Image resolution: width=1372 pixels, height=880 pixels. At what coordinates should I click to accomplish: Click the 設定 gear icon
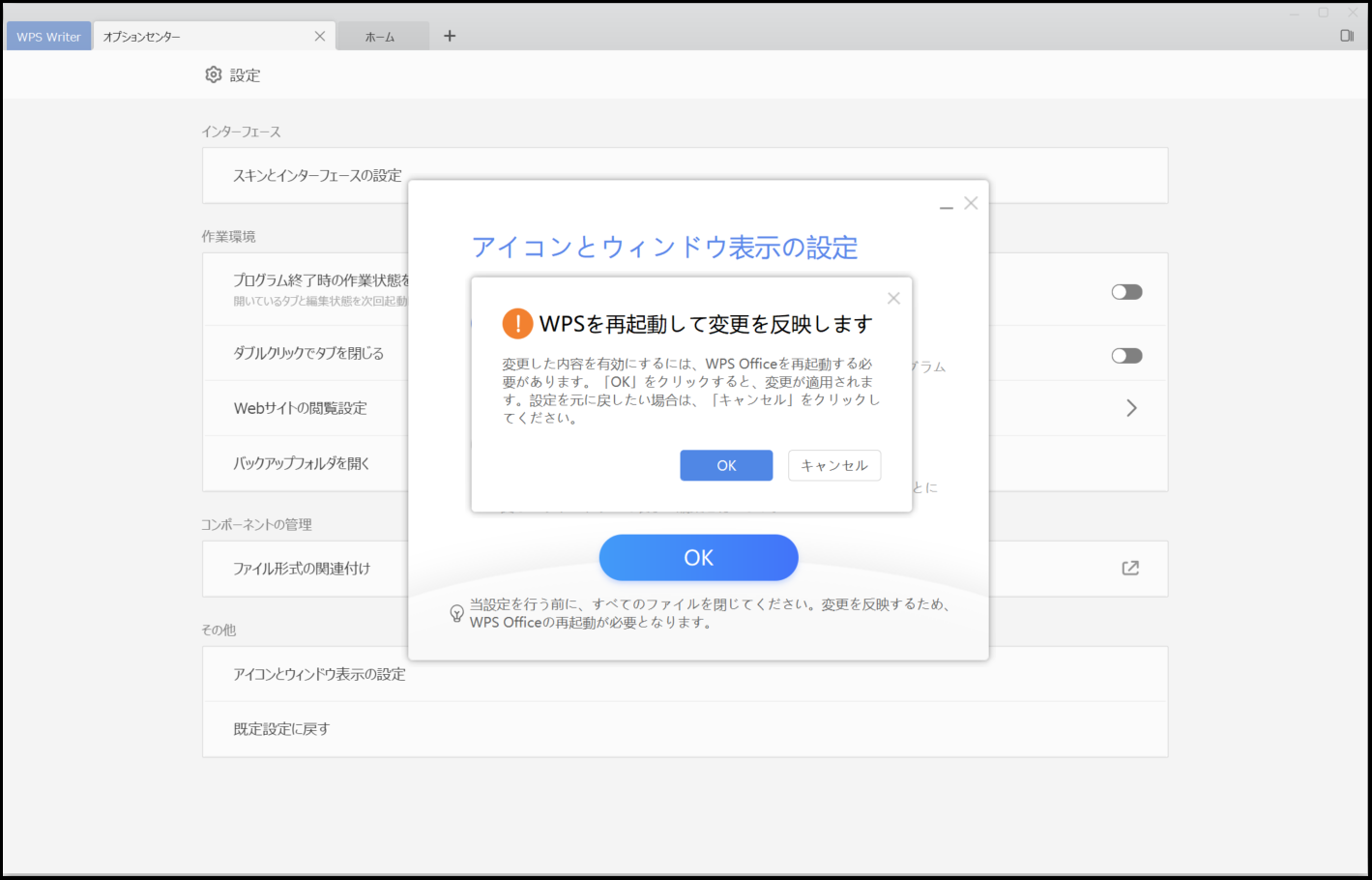pos(214,74)
